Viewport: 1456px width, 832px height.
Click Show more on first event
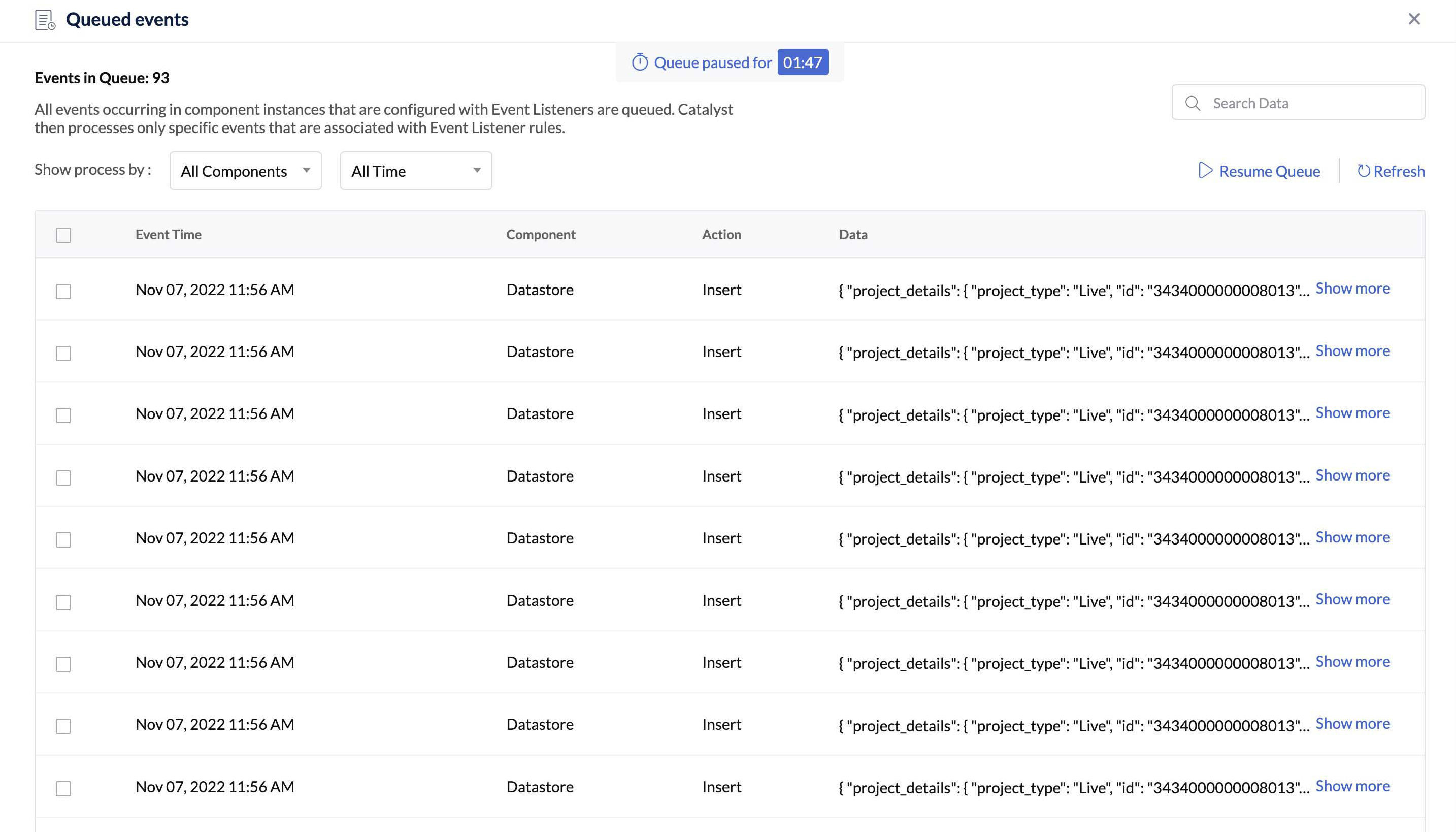tap(1352, 289)
